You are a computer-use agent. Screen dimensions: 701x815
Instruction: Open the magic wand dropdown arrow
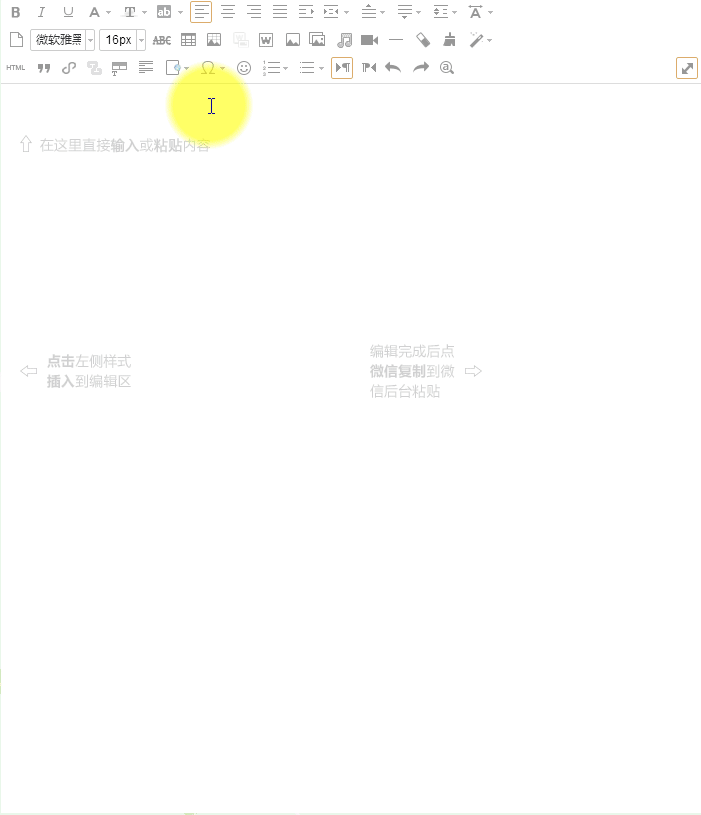[490, 40]
